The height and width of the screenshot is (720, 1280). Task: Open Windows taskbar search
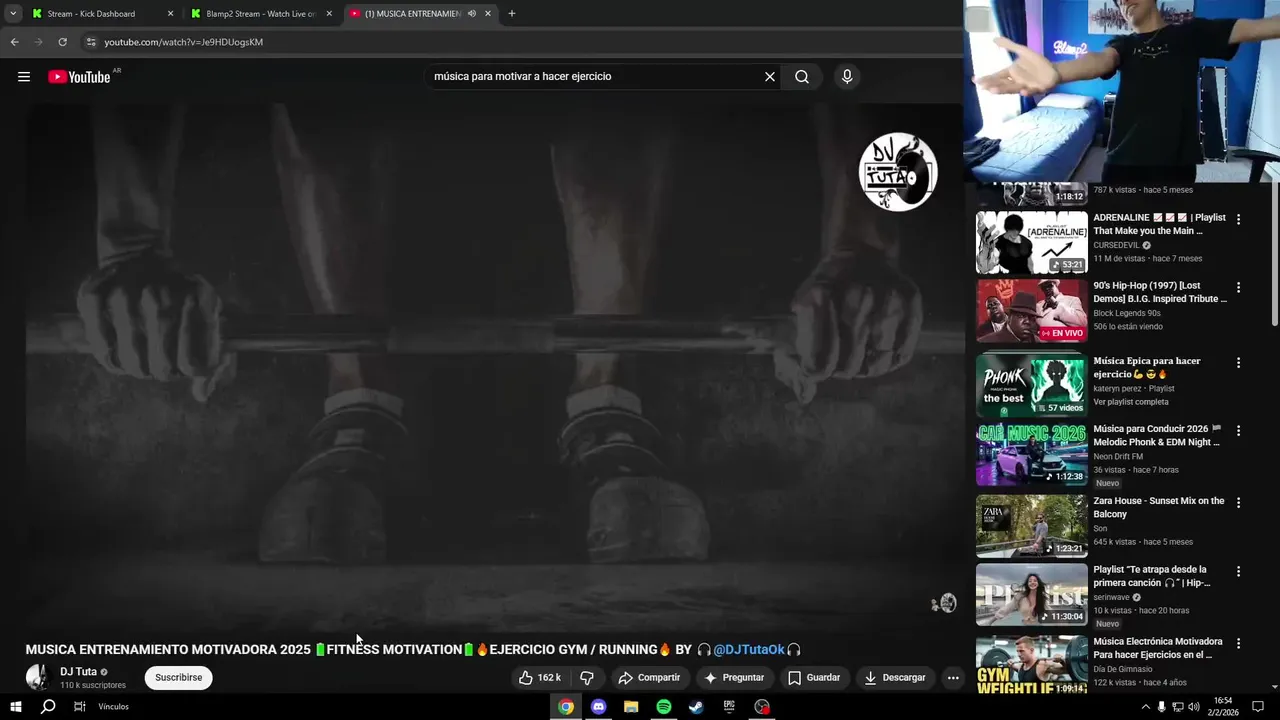[48, 706]
